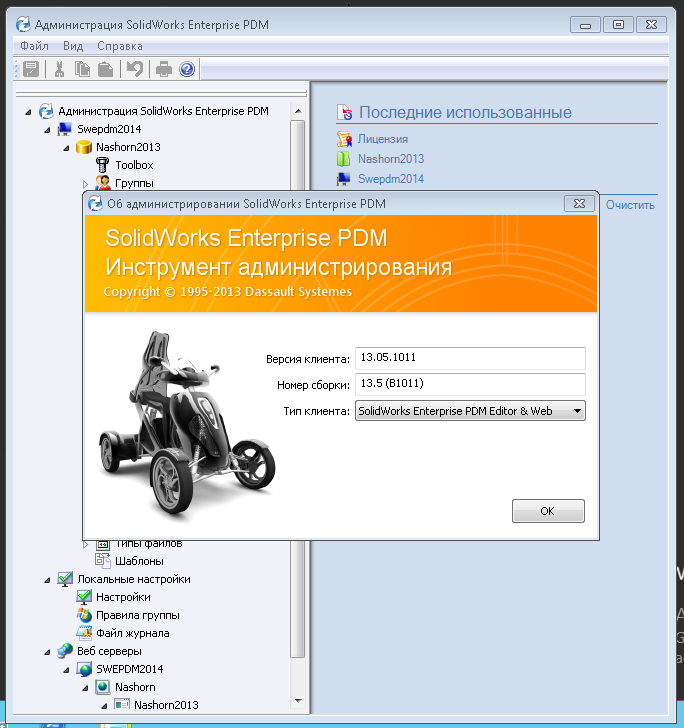The height and width of the screenshot is (728, 684).
Task: Click the Swepdm2014 computer icon in recent list
Action: click(x=344, y=179)
